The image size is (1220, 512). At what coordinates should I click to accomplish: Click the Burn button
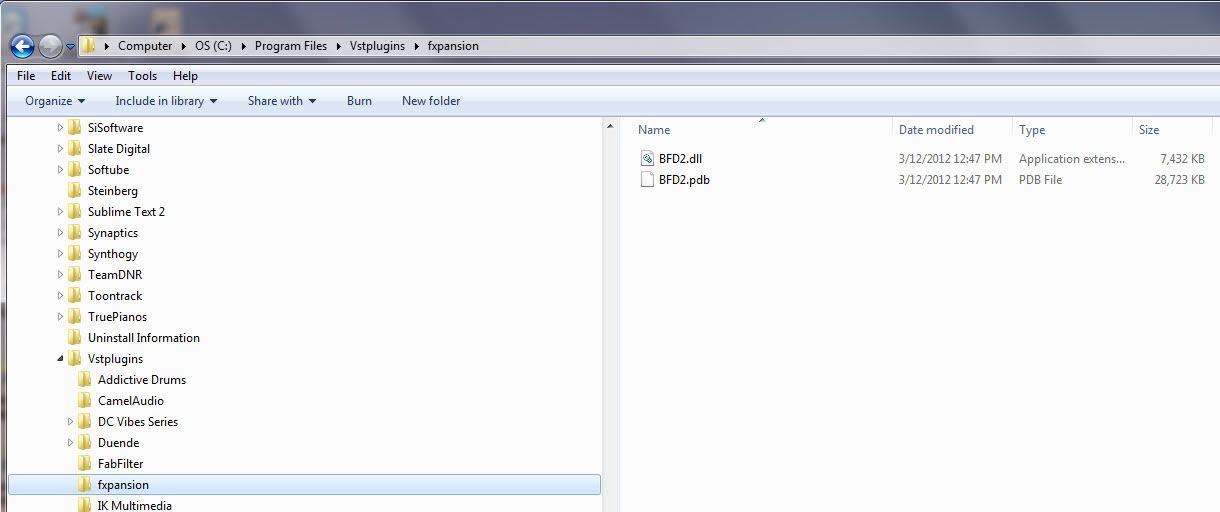click(359, 101)
